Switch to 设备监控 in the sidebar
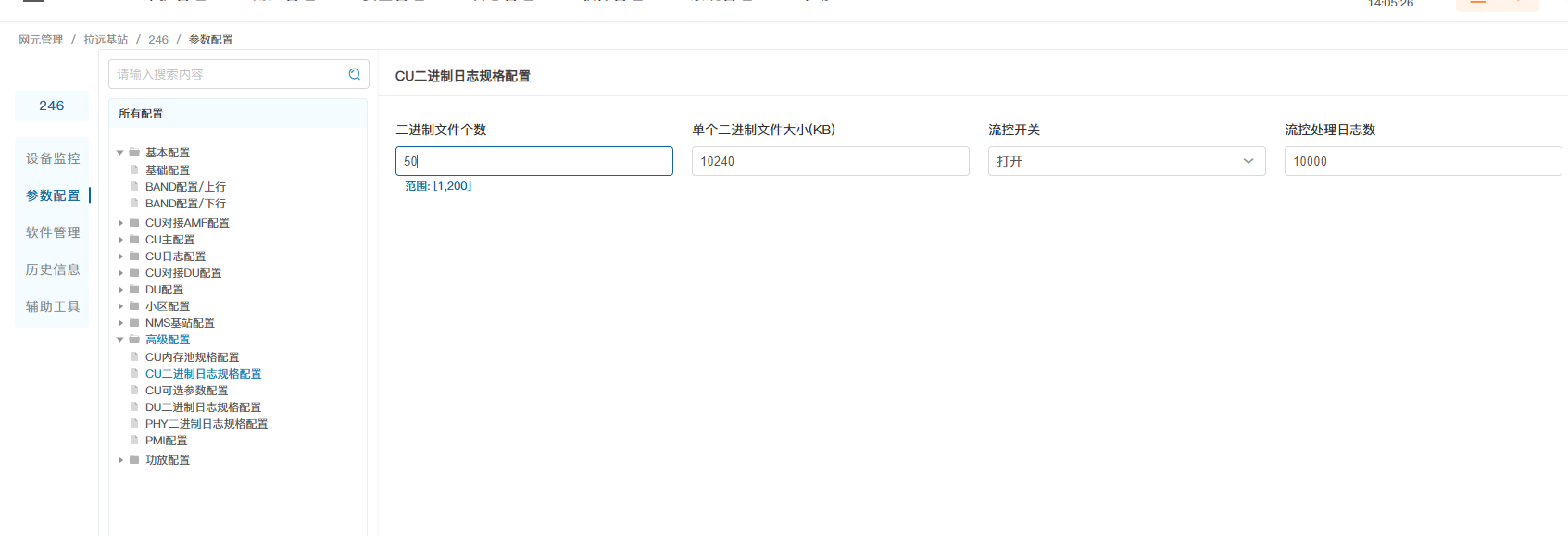This screenshot has width=1568, height=536. 53,158
